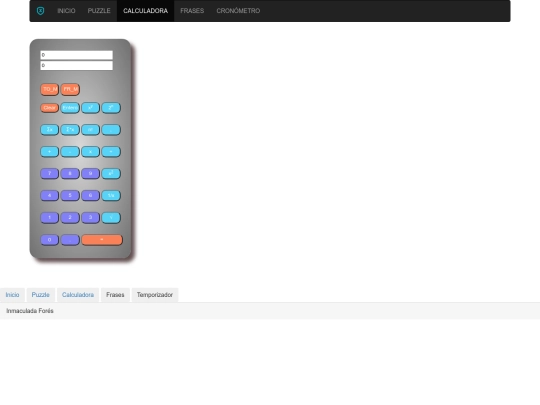Click the divide operator key
This screenshot has height=405, width=540.
tap(111, 152)
